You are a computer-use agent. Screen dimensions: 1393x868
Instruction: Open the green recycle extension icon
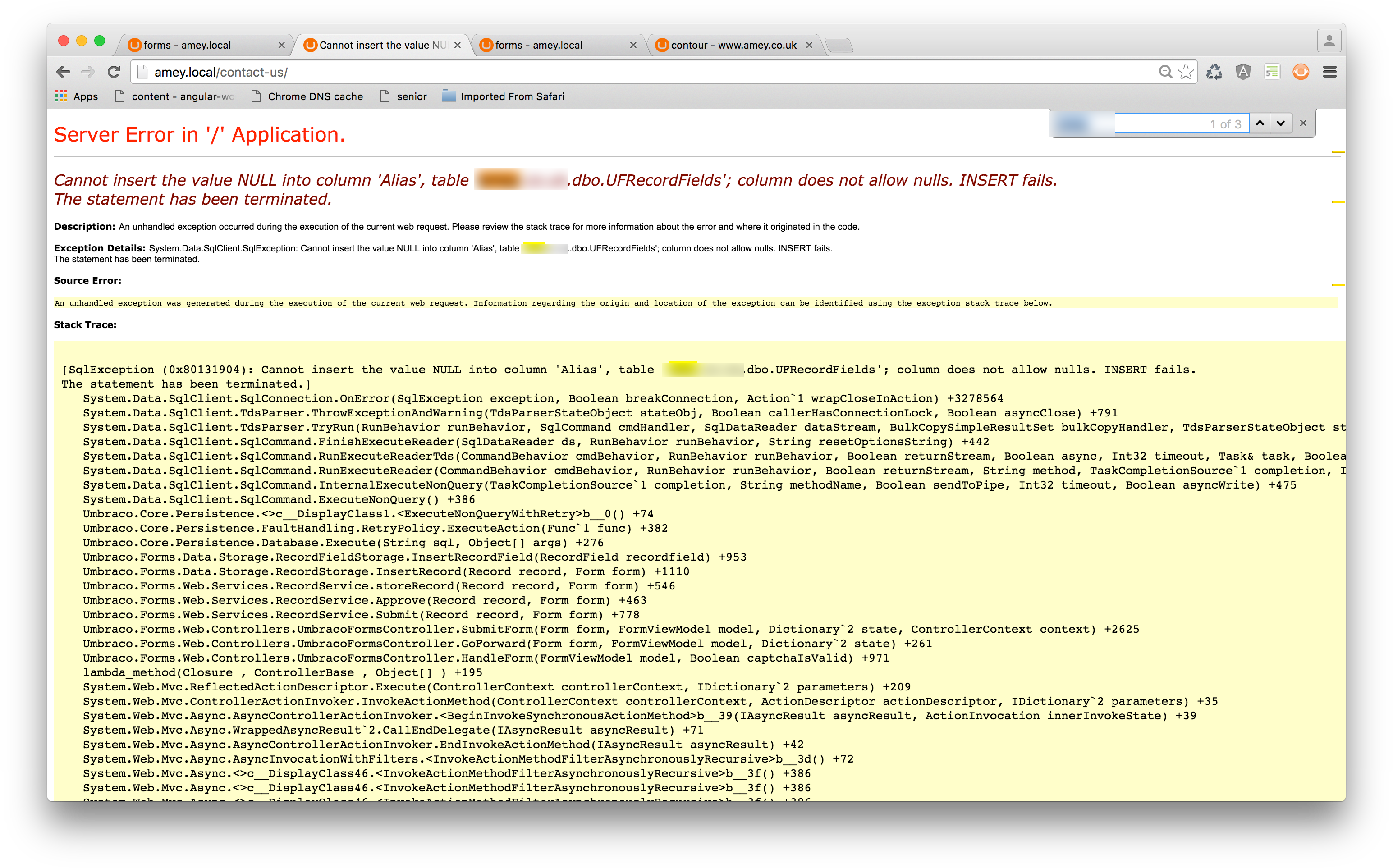click(x=1213, y=72)
